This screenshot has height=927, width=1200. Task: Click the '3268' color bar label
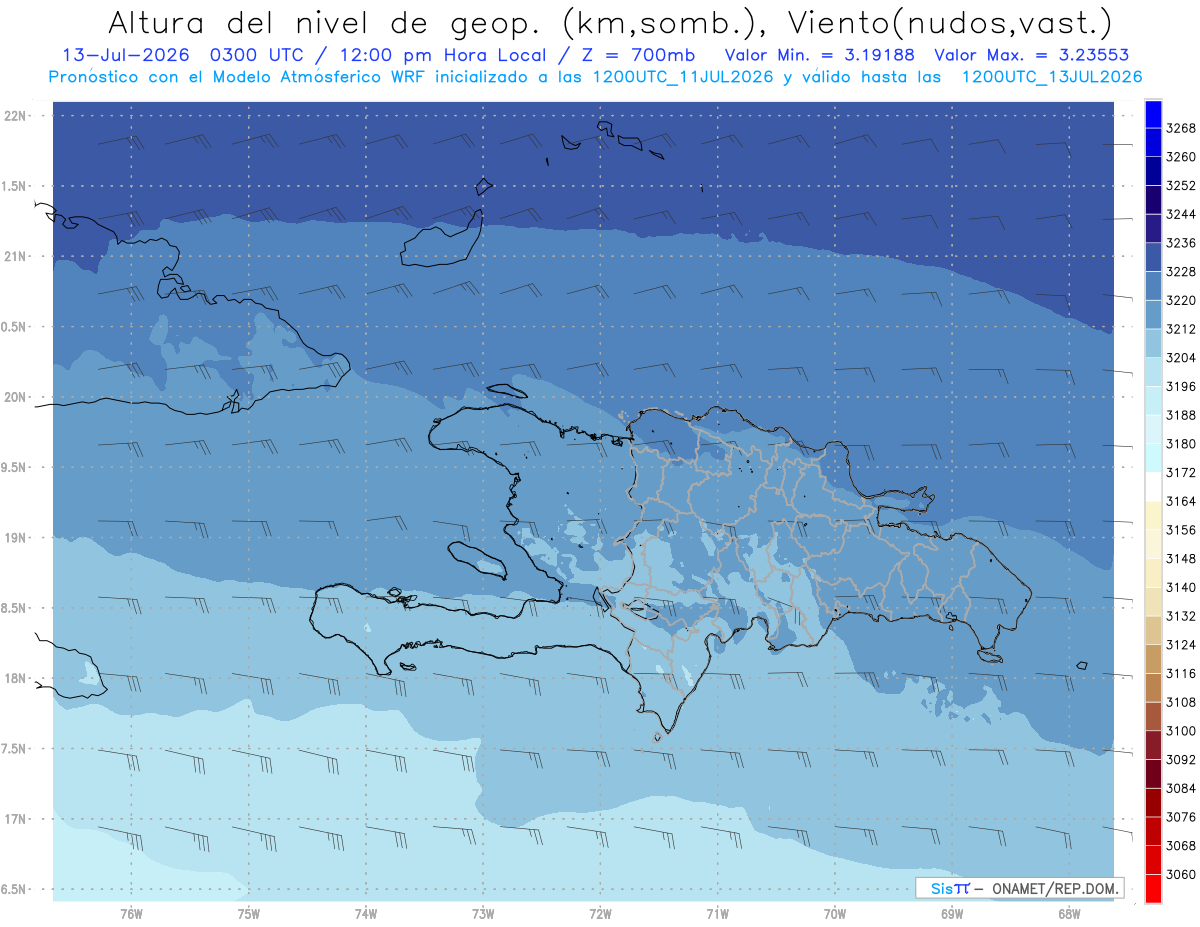coord(1180,128)
